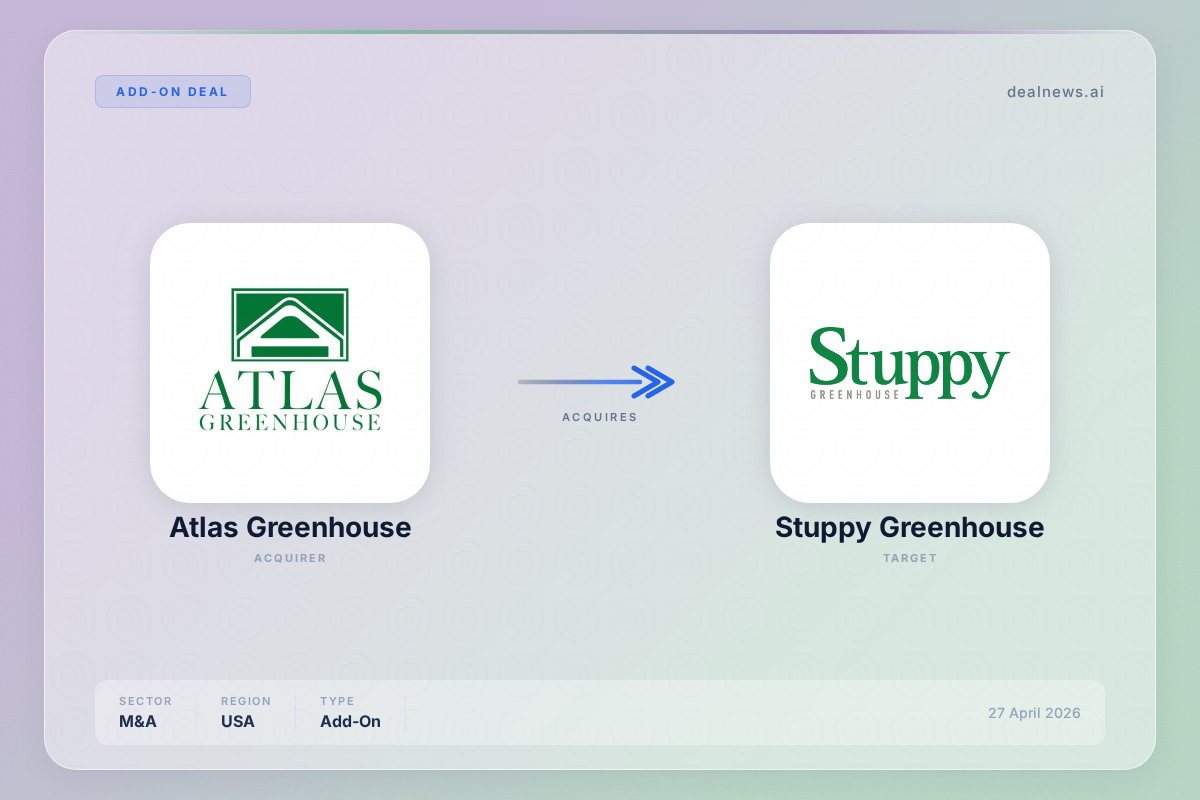Image resolution: width=1200 pixels, height=800 pixels.
Task: Select the M&A sector value
Action: [138, 721]
